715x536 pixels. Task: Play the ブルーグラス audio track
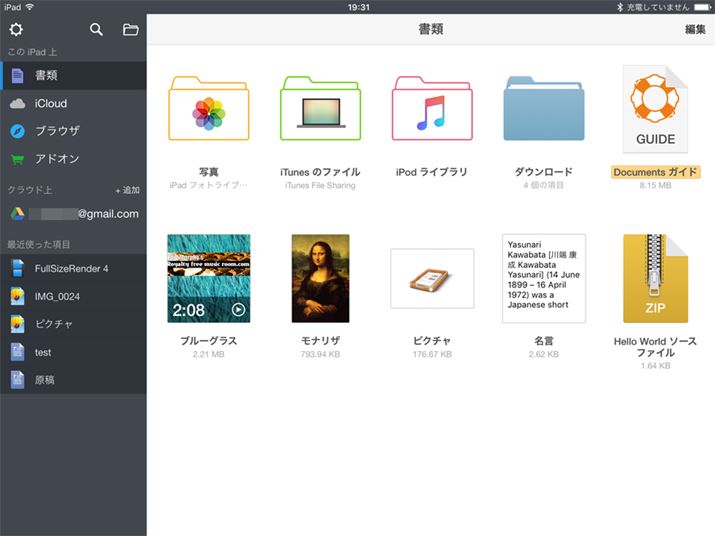tap(208, 278)
